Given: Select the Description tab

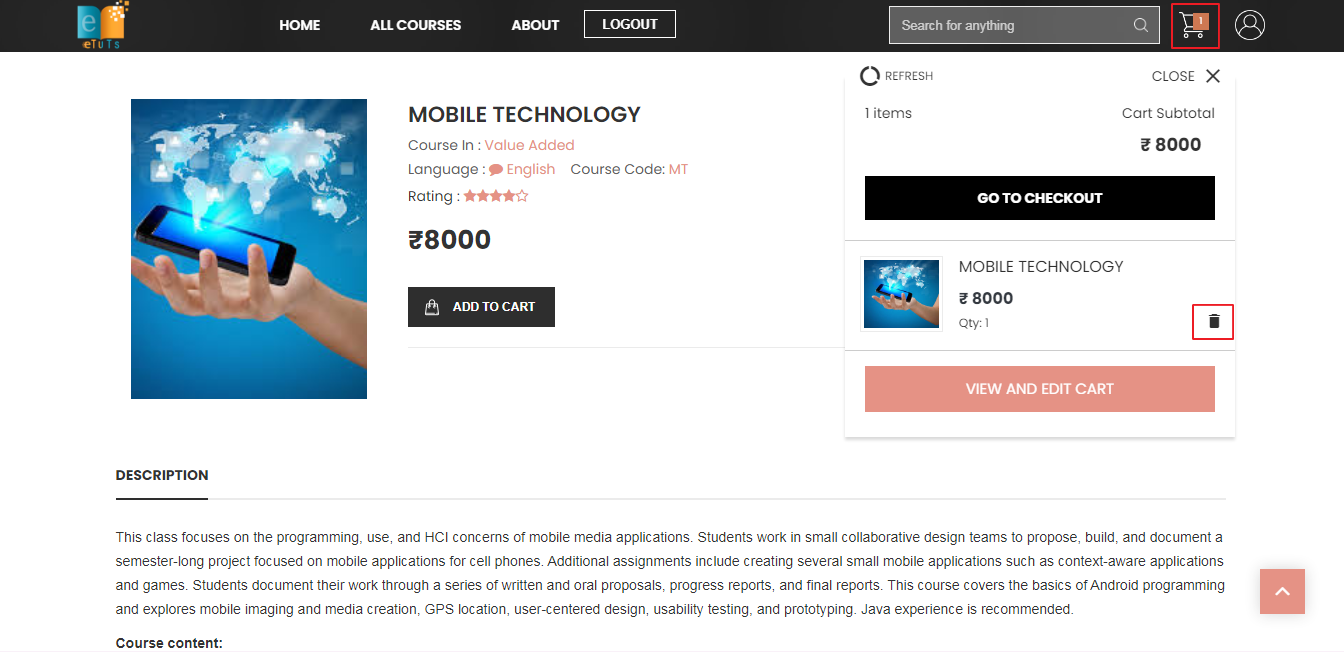Looking at the screenshot, I should coord(162,476).
